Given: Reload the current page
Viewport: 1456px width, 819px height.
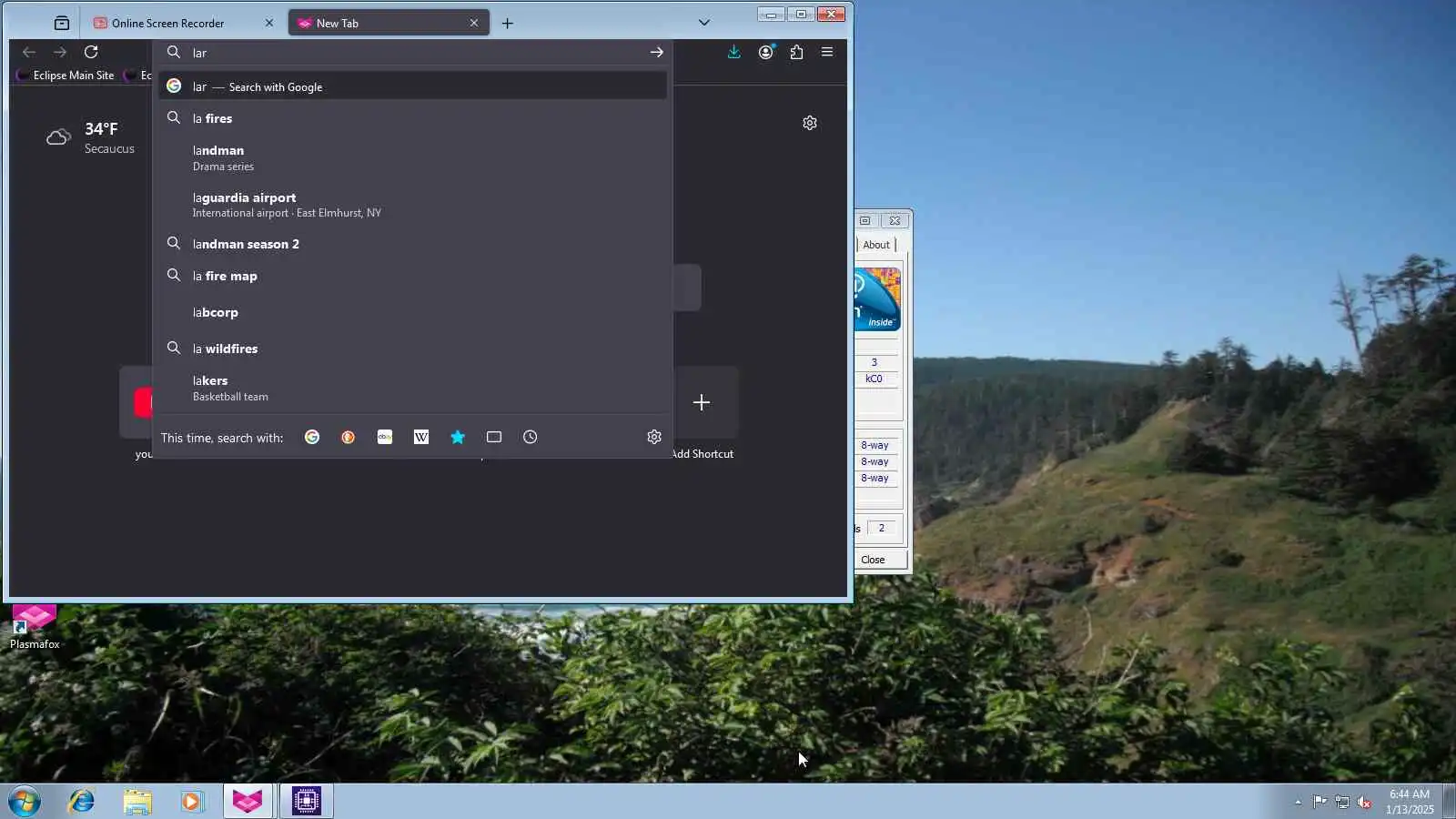Looking at the screenshot, I should (x=91, y=52).
